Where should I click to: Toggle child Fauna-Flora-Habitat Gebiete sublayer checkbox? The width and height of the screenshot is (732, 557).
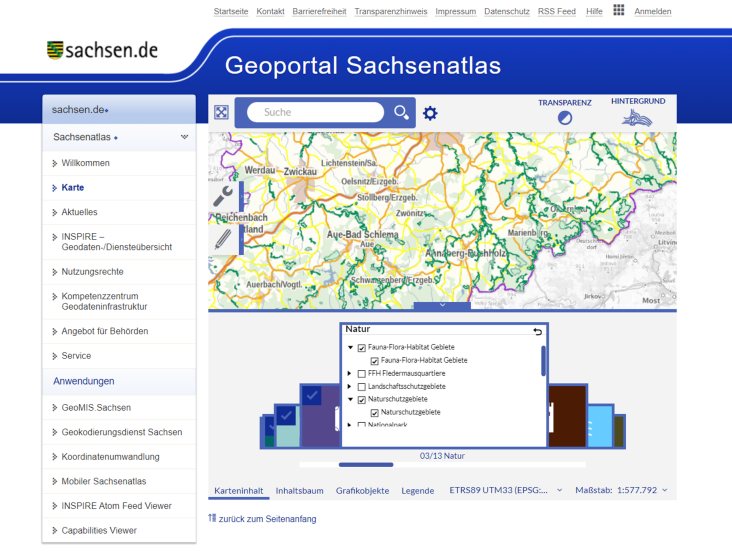pos(374,361)
